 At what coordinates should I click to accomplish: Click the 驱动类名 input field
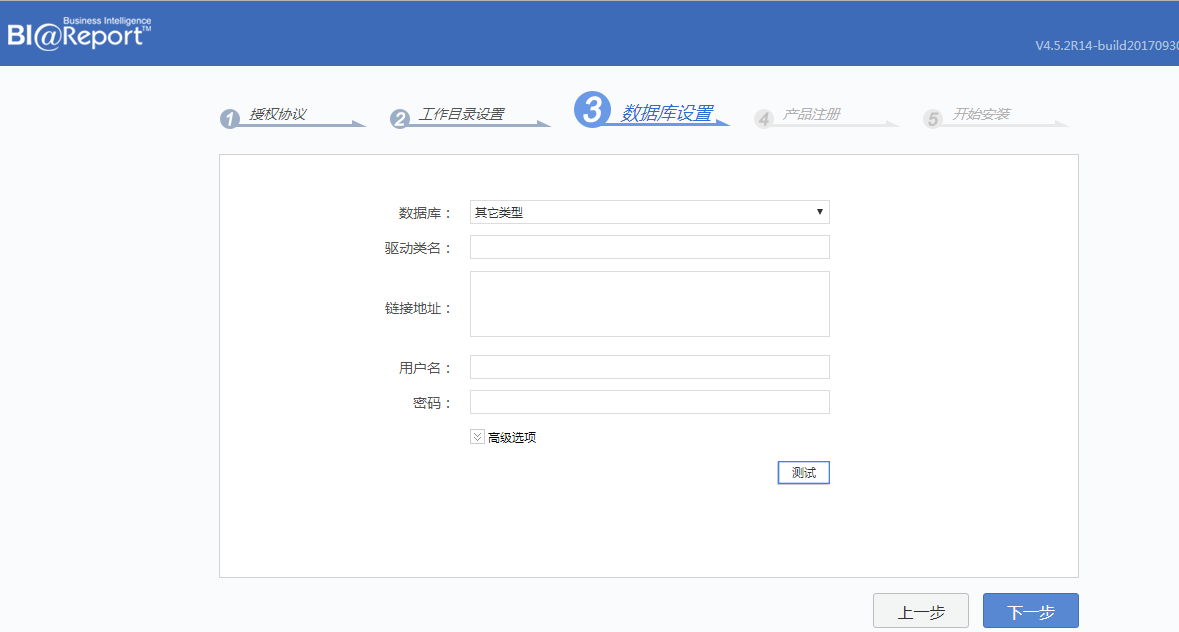650,247
